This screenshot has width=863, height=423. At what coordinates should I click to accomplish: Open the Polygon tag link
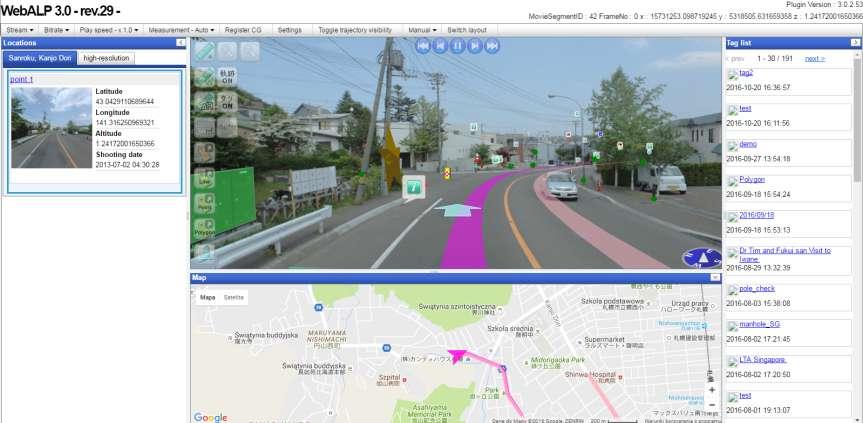(x=752, y=180)
